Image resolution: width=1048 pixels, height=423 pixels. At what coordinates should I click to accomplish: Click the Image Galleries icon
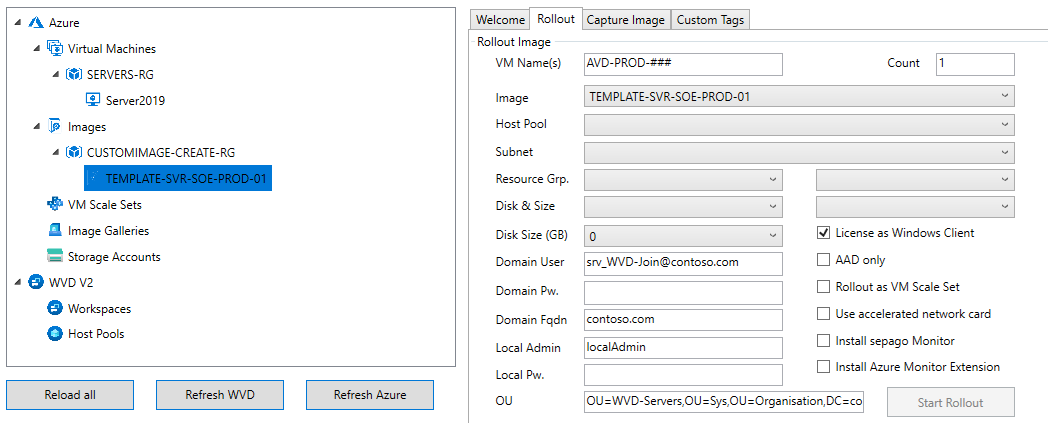(55, 231)
